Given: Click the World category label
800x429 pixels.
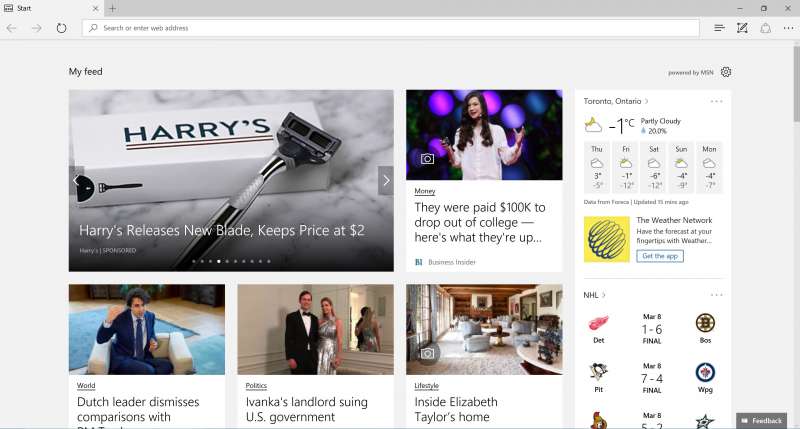Looking at the screenshot, I should click(x=86, y=386).
